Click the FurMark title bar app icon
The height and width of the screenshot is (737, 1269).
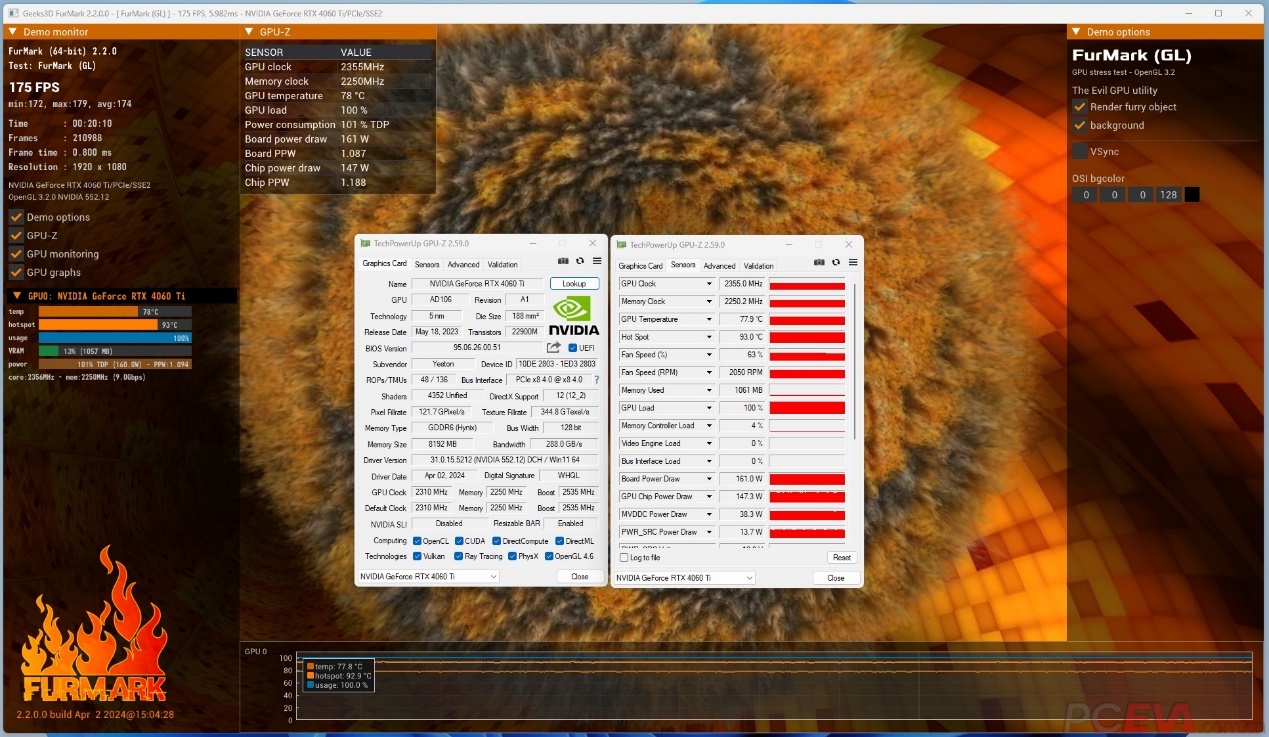click(x=11, y=11)
